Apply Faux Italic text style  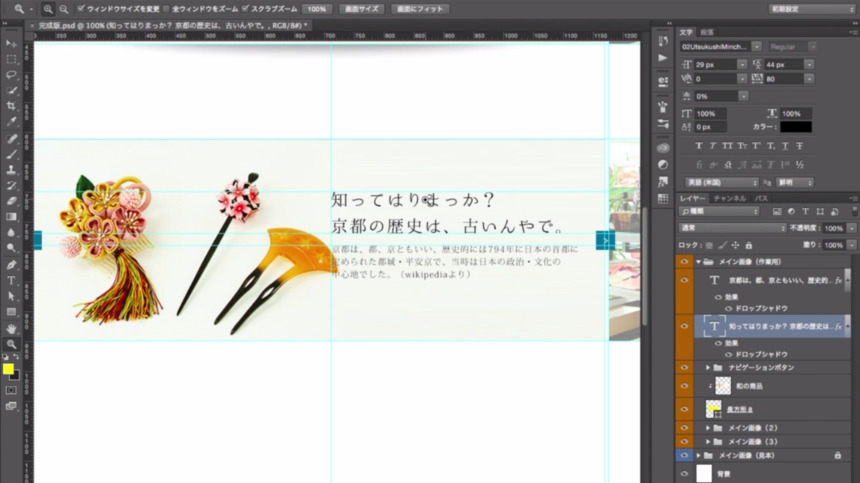(x=713, y=146)
